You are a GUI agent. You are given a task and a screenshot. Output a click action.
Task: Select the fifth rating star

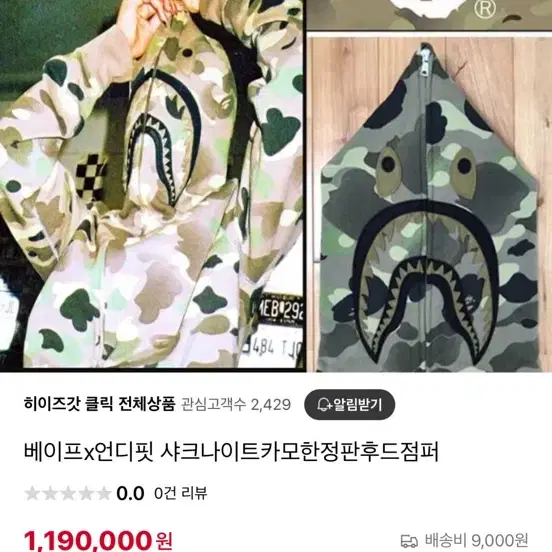tap(104, 493)
